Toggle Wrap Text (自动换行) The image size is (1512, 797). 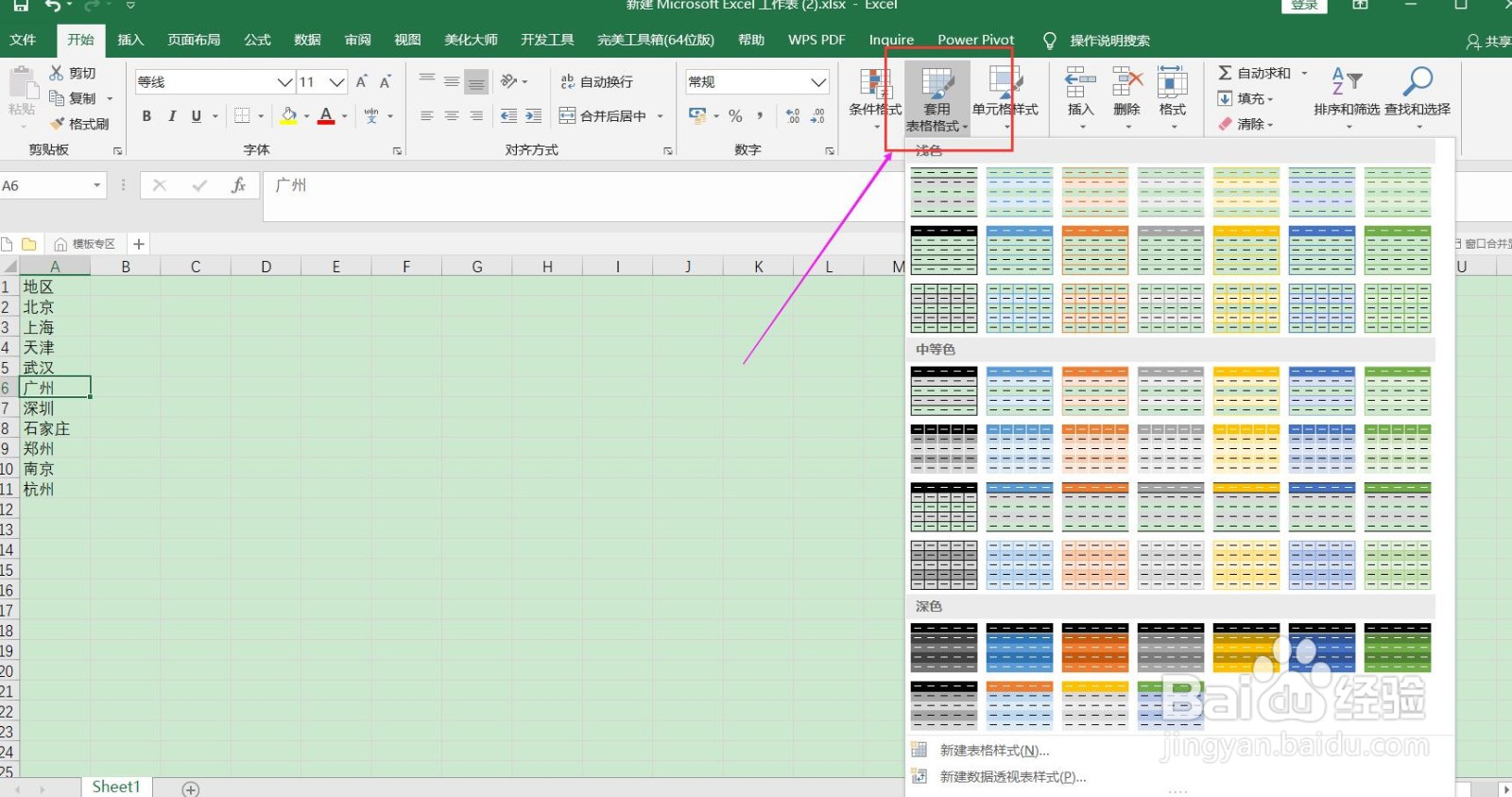[x=596, y=82]
